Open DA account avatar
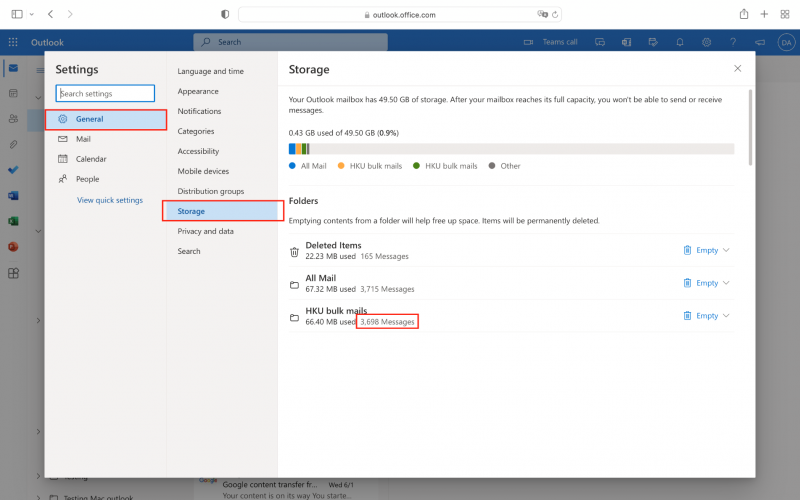Screen dimensions: 800x500 (x=786, y=42)
